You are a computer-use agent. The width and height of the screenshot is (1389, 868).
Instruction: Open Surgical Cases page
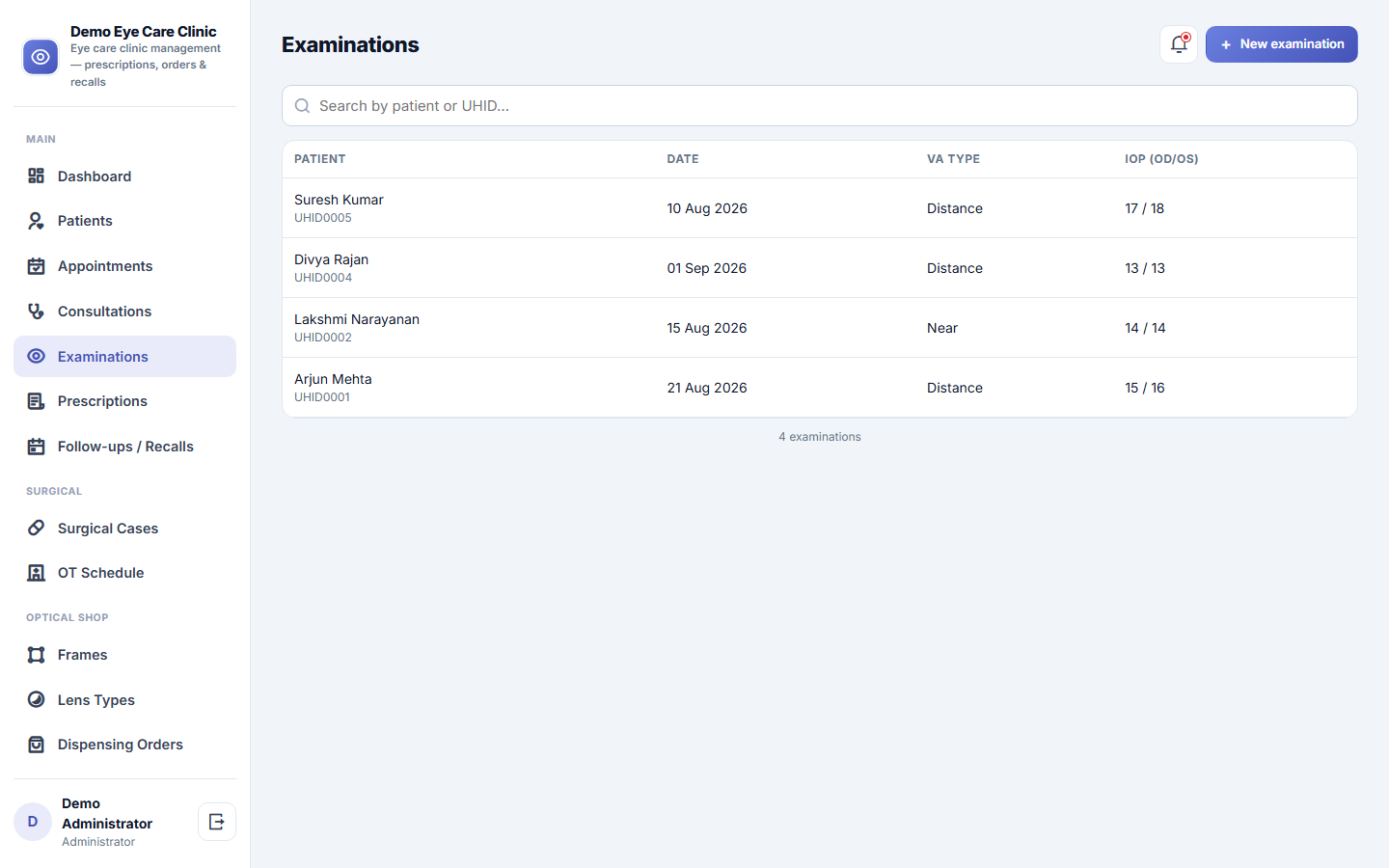tap(124, 528)
